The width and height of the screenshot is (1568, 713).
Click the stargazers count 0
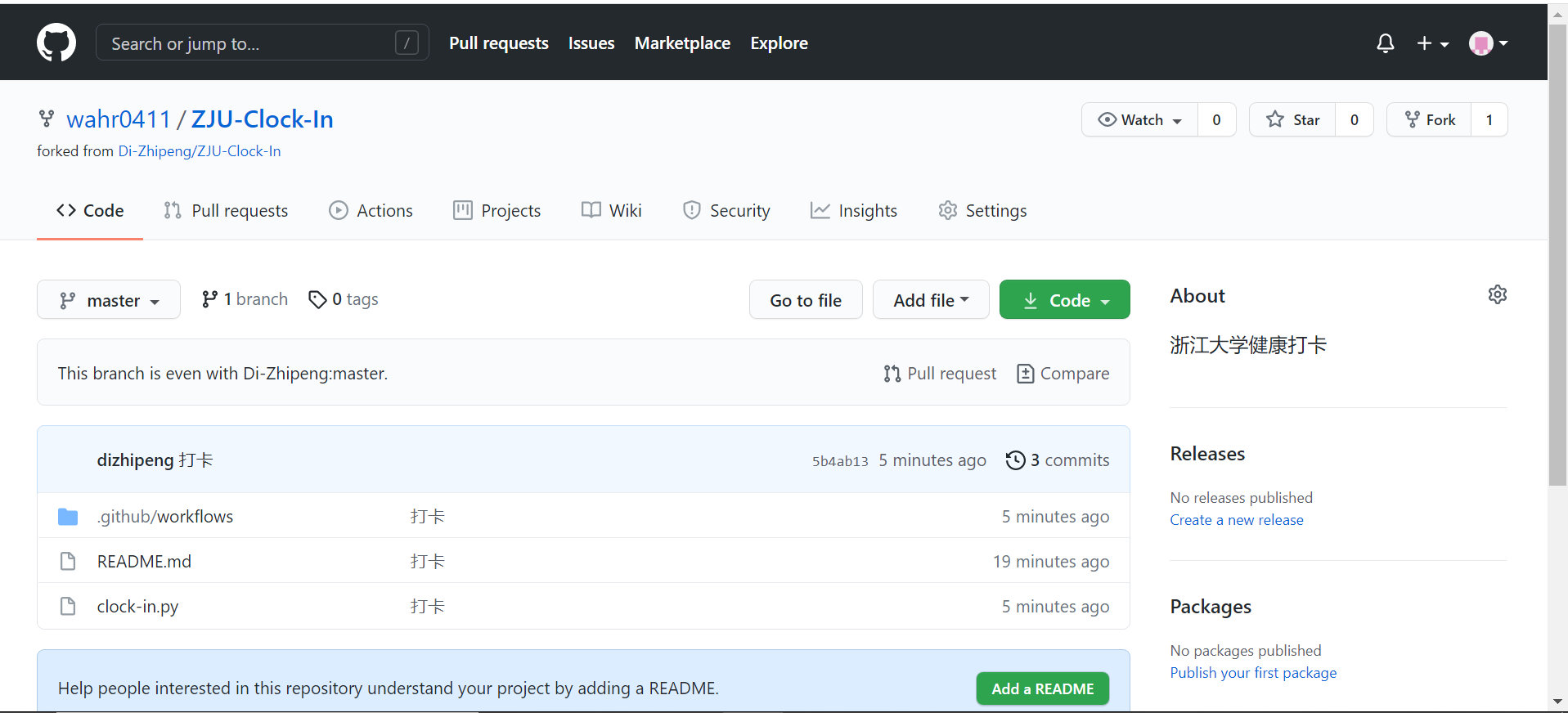click(1355, 119)
